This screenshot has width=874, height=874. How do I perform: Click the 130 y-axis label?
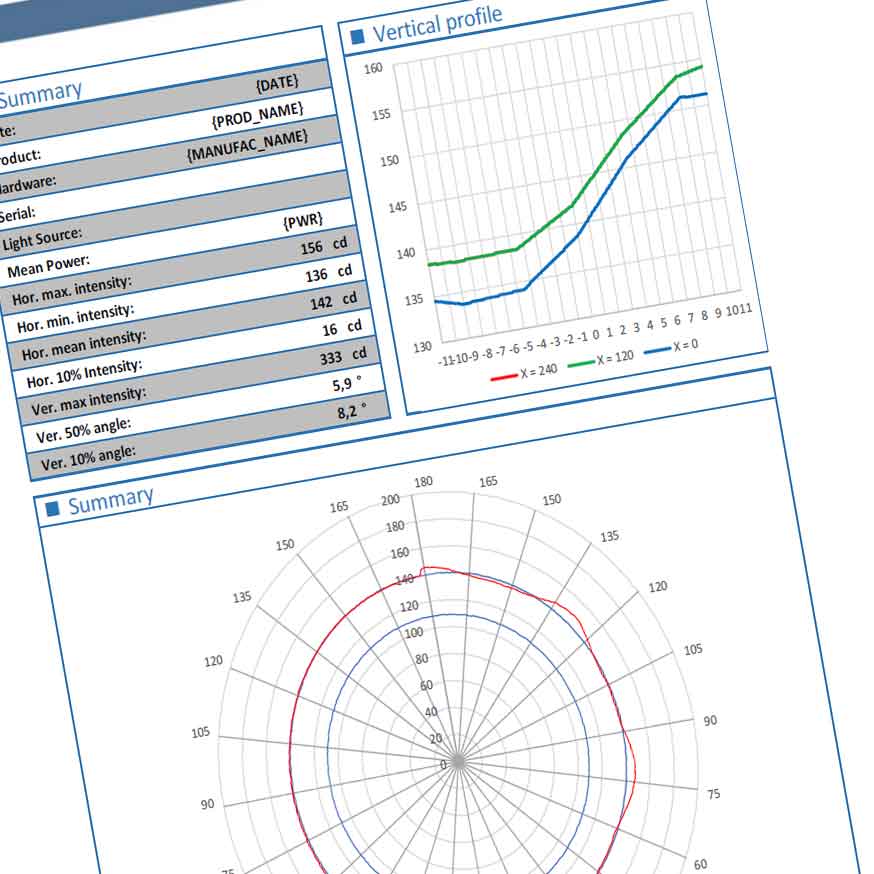(422, 347)
